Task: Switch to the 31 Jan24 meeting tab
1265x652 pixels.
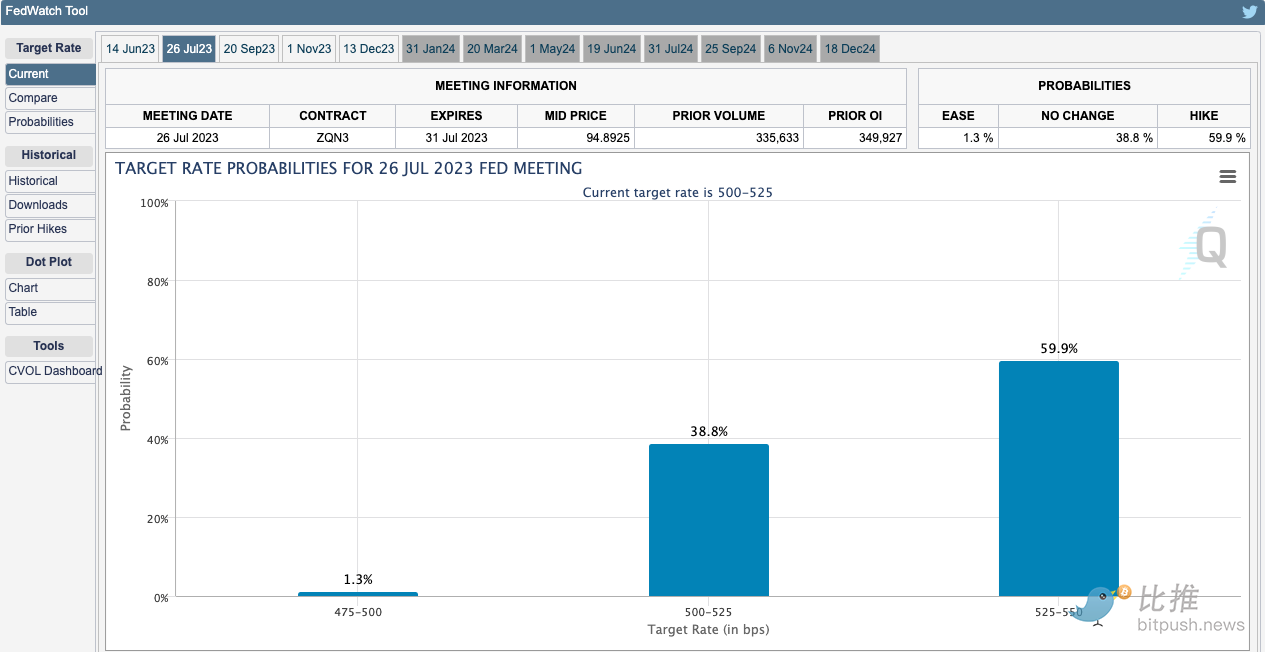Action: pos(430,49)
